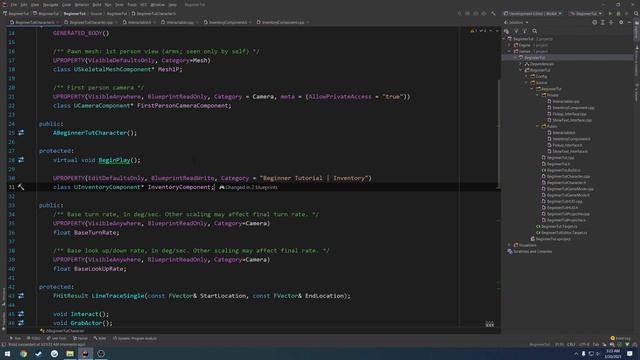Click the BeginPlay function name in code

click(x=114, y=160)
